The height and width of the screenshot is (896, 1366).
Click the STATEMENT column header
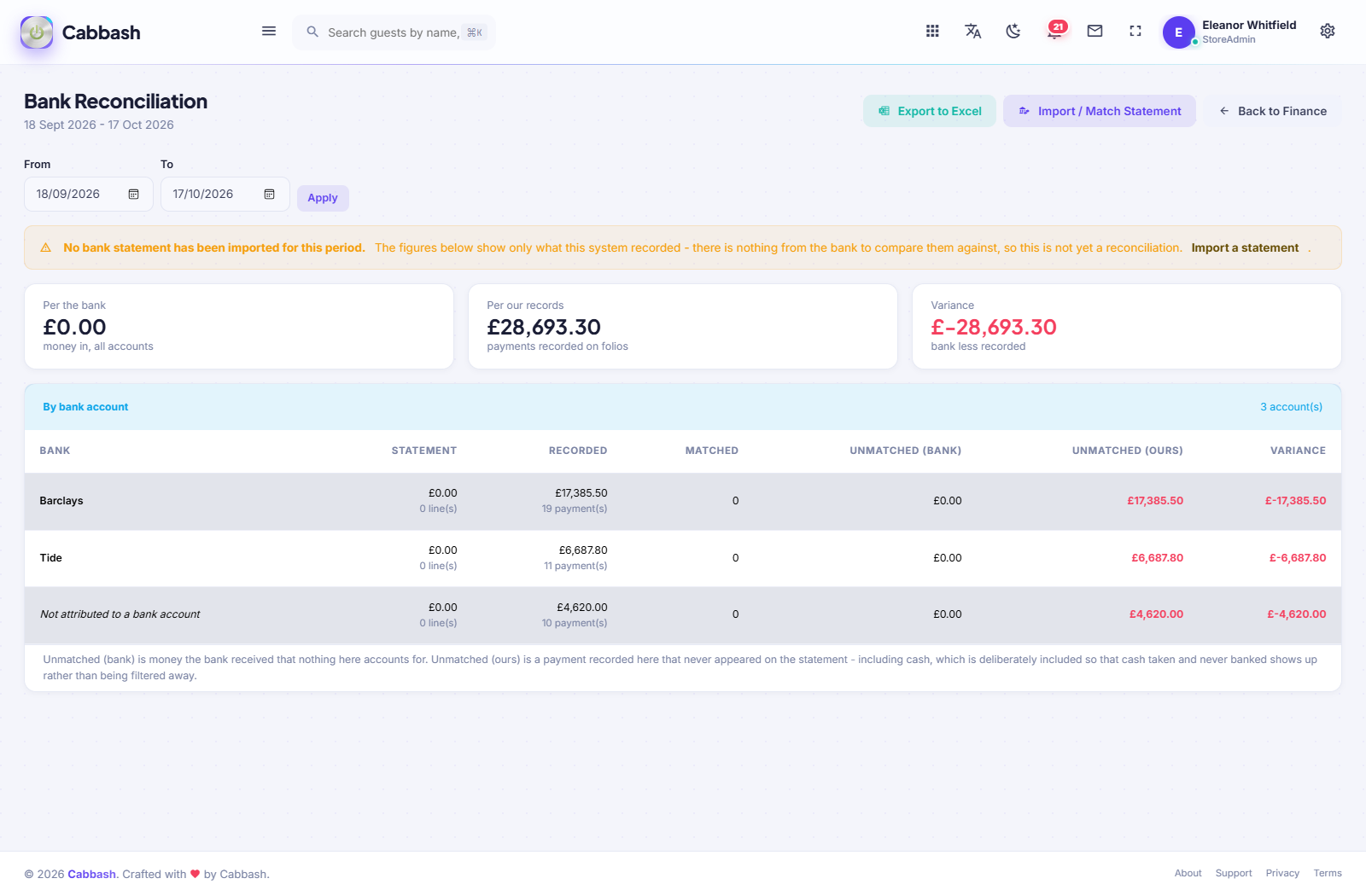(x=423, y=451)
